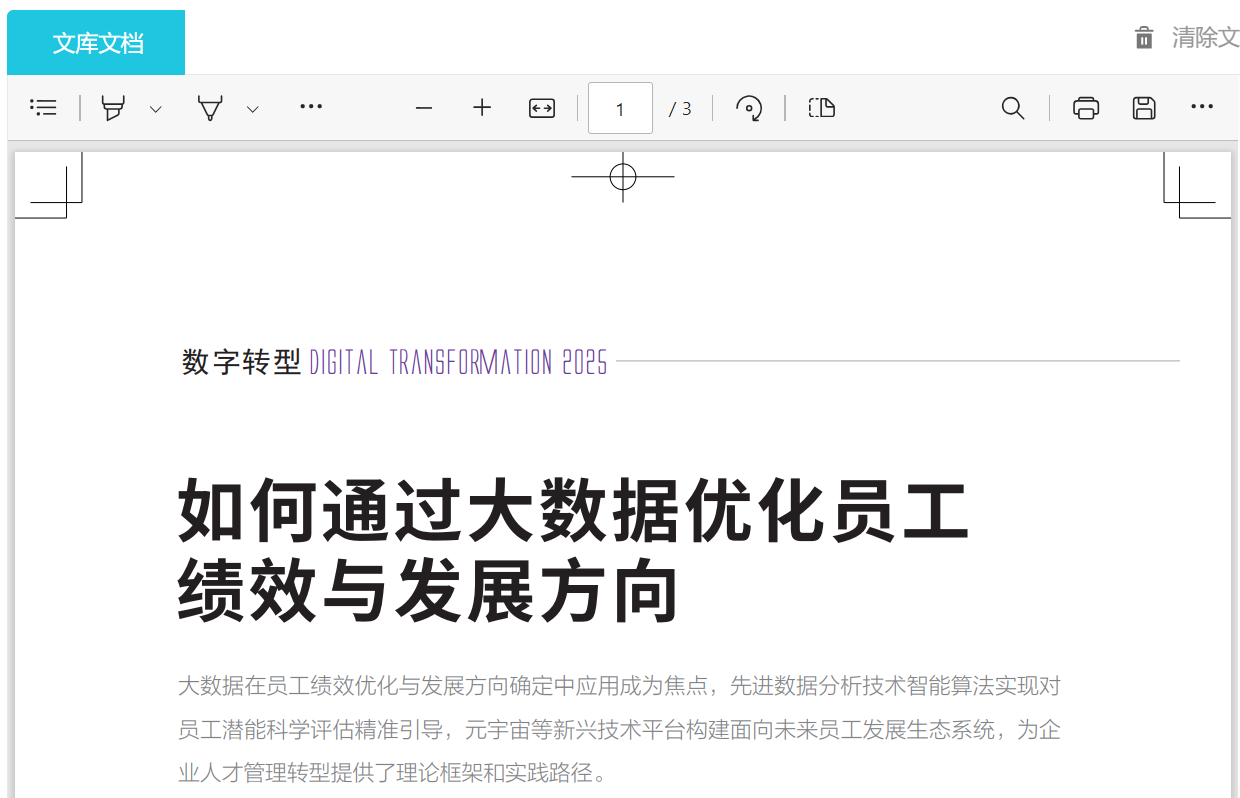The width and height of the screenshot is (1240, 798).
Task: Expand highlighter tool options dropdown
Action: [156, 109]
